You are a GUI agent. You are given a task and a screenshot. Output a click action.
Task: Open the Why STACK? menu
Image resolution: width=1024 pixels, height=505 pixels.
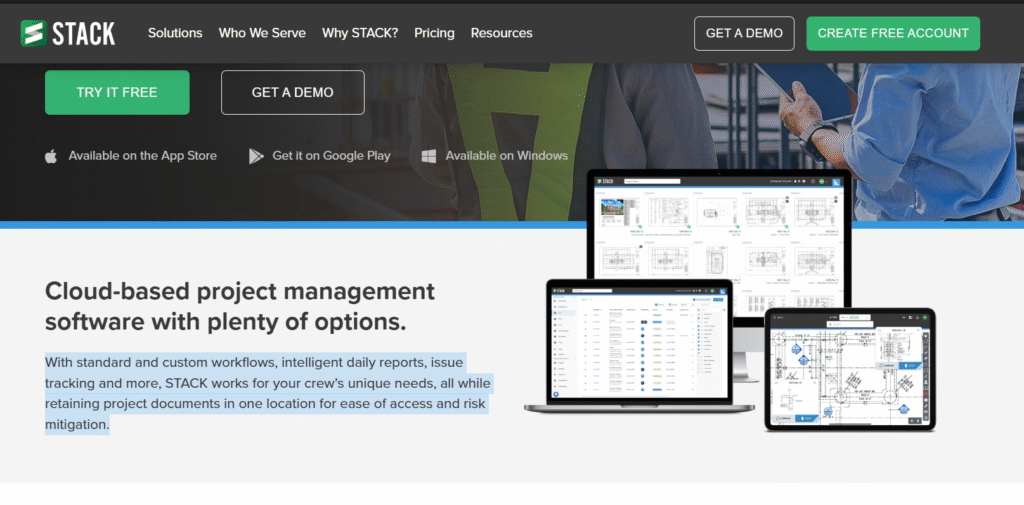click(360, 33)
